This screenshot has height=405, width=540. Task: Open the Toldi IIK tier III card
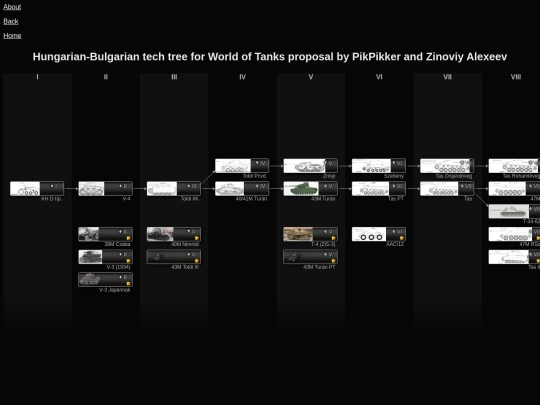[174, 189]
